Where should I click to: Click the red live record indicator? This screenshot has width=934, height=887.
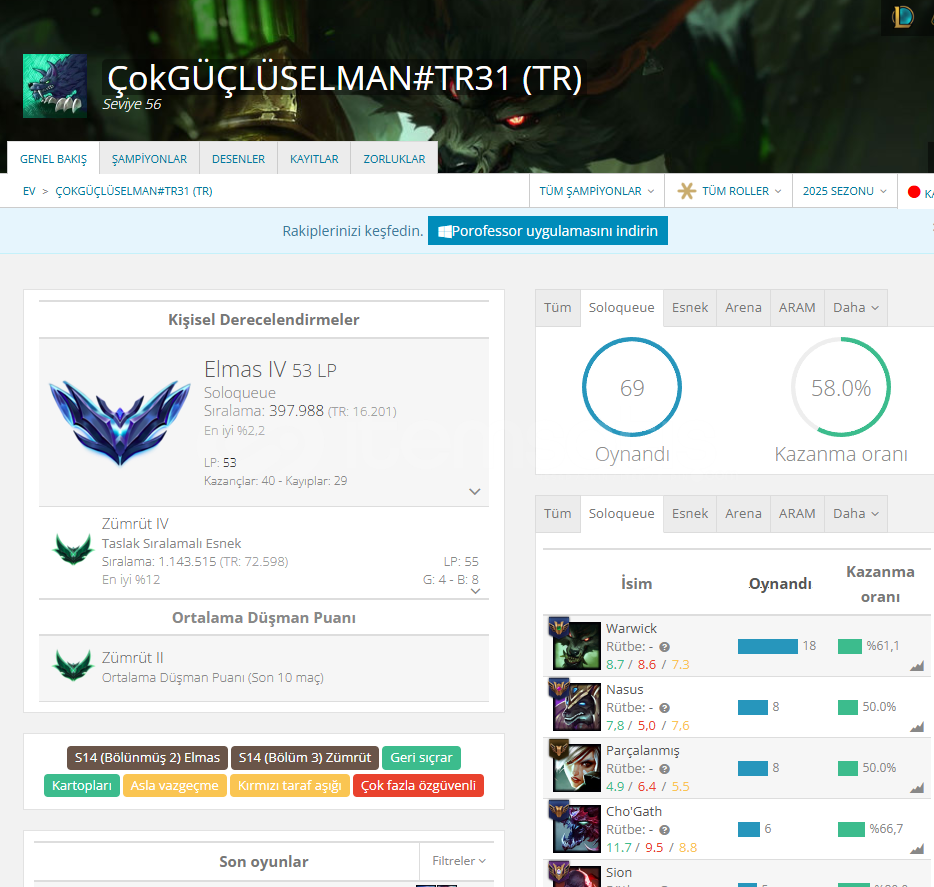point(914,192)
